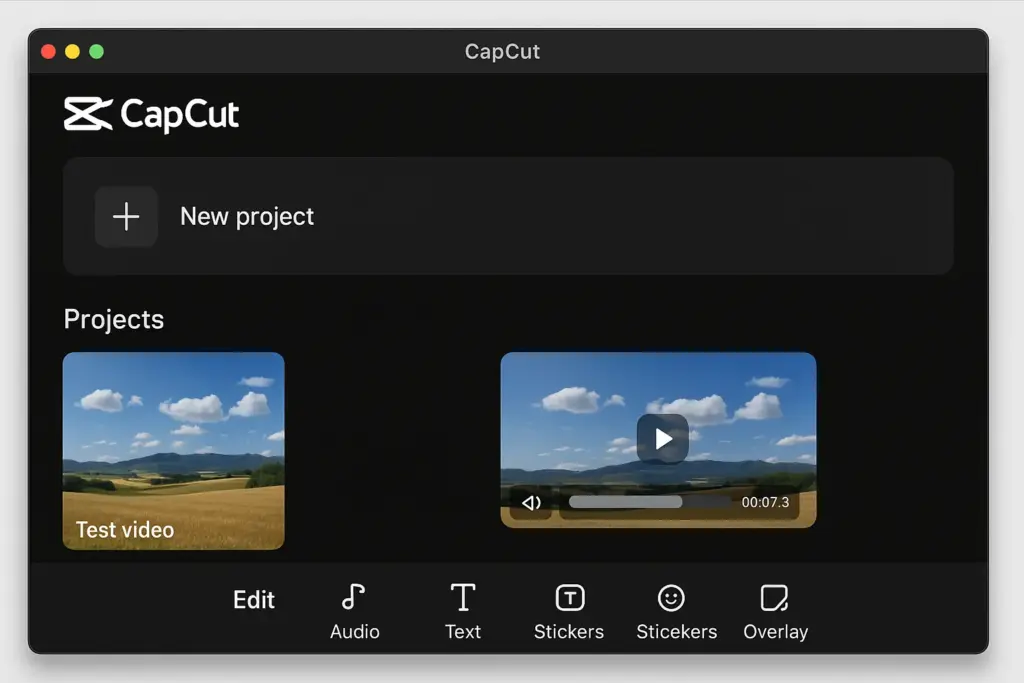Open the Audio tool music note icon

pyautogui.click(x=353, y=597)
